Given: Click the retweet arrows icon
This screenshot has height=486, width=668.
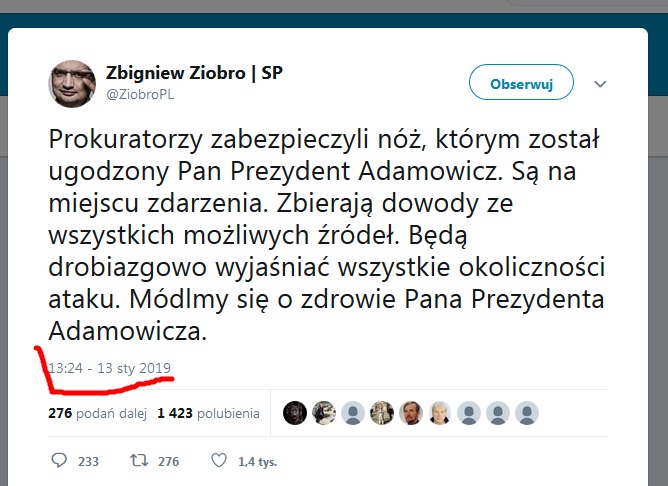Looking at the screenshot, I should point(139,460).
